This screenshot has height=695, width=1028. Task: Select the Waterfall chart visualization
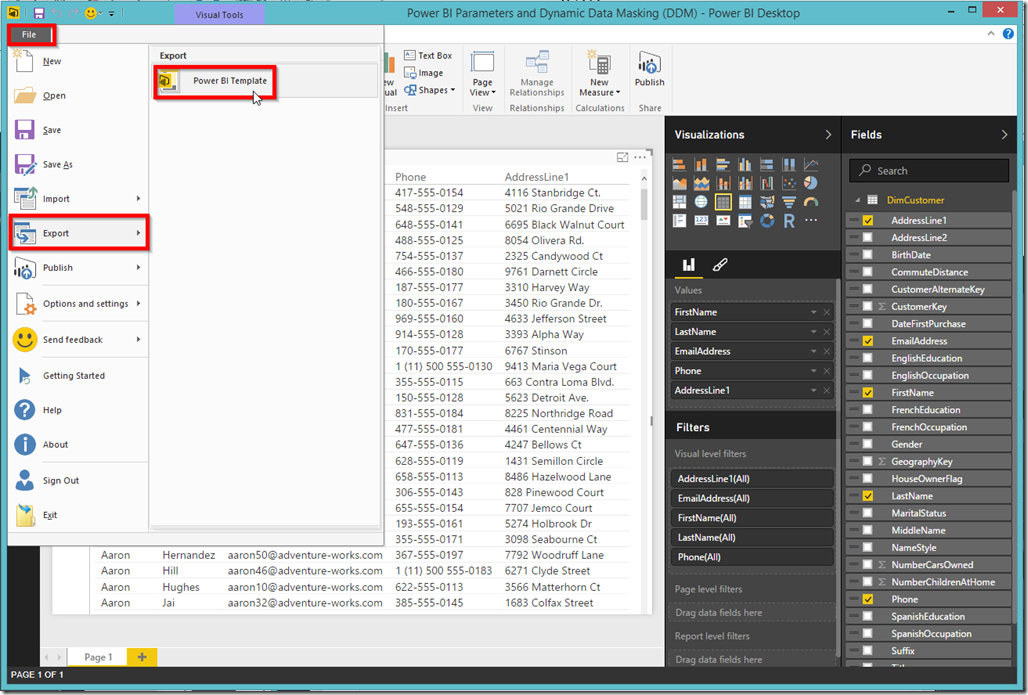point(767,183)
